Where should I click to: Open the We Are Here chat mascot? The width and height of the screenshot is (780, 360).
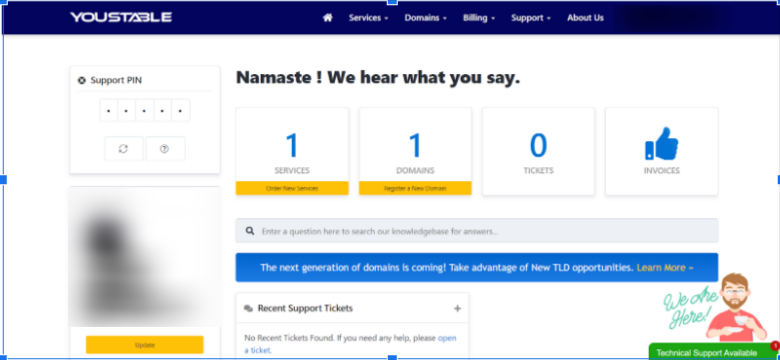click(716, 307)
